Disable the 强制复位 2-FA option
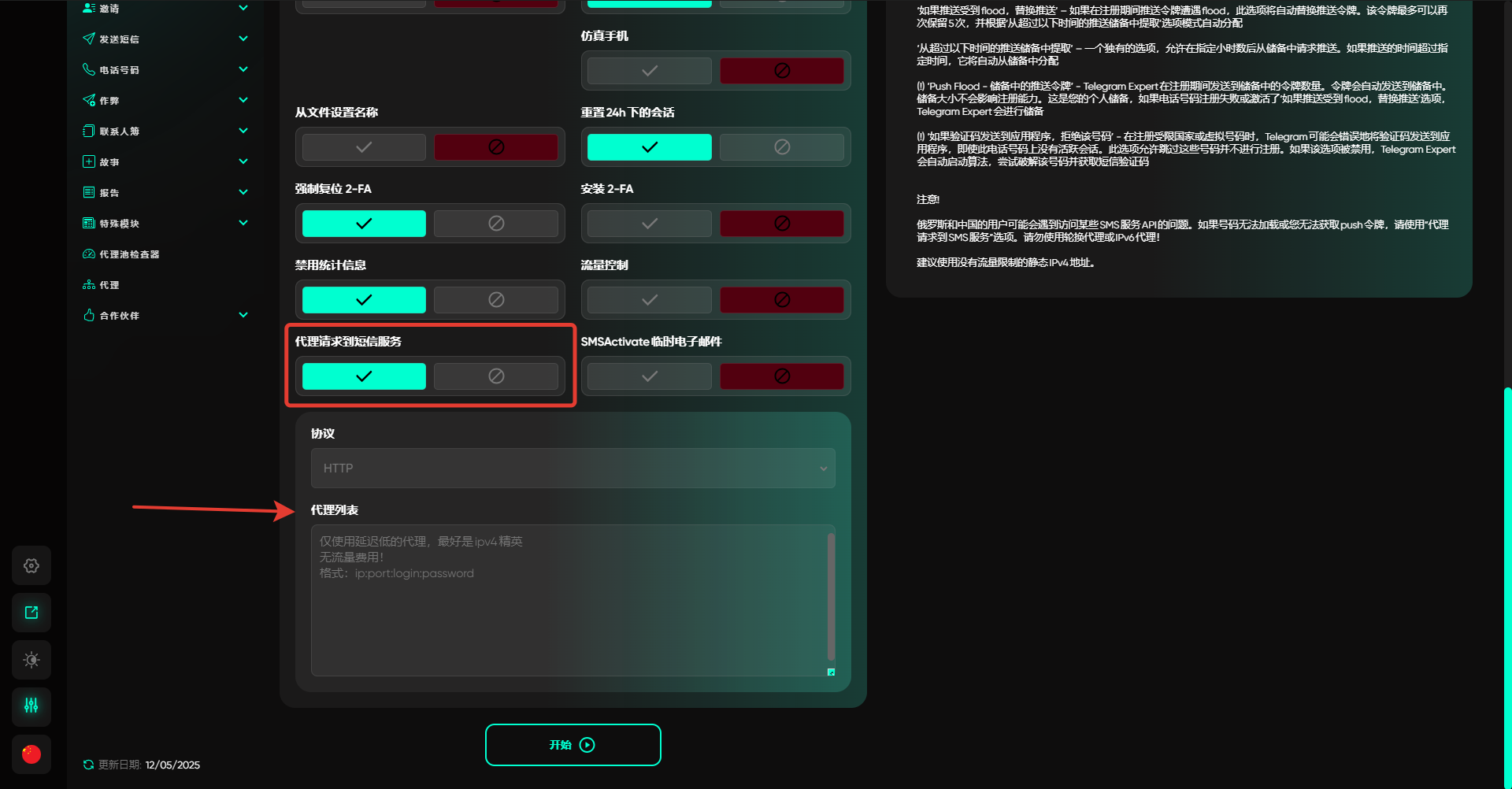 495,224
